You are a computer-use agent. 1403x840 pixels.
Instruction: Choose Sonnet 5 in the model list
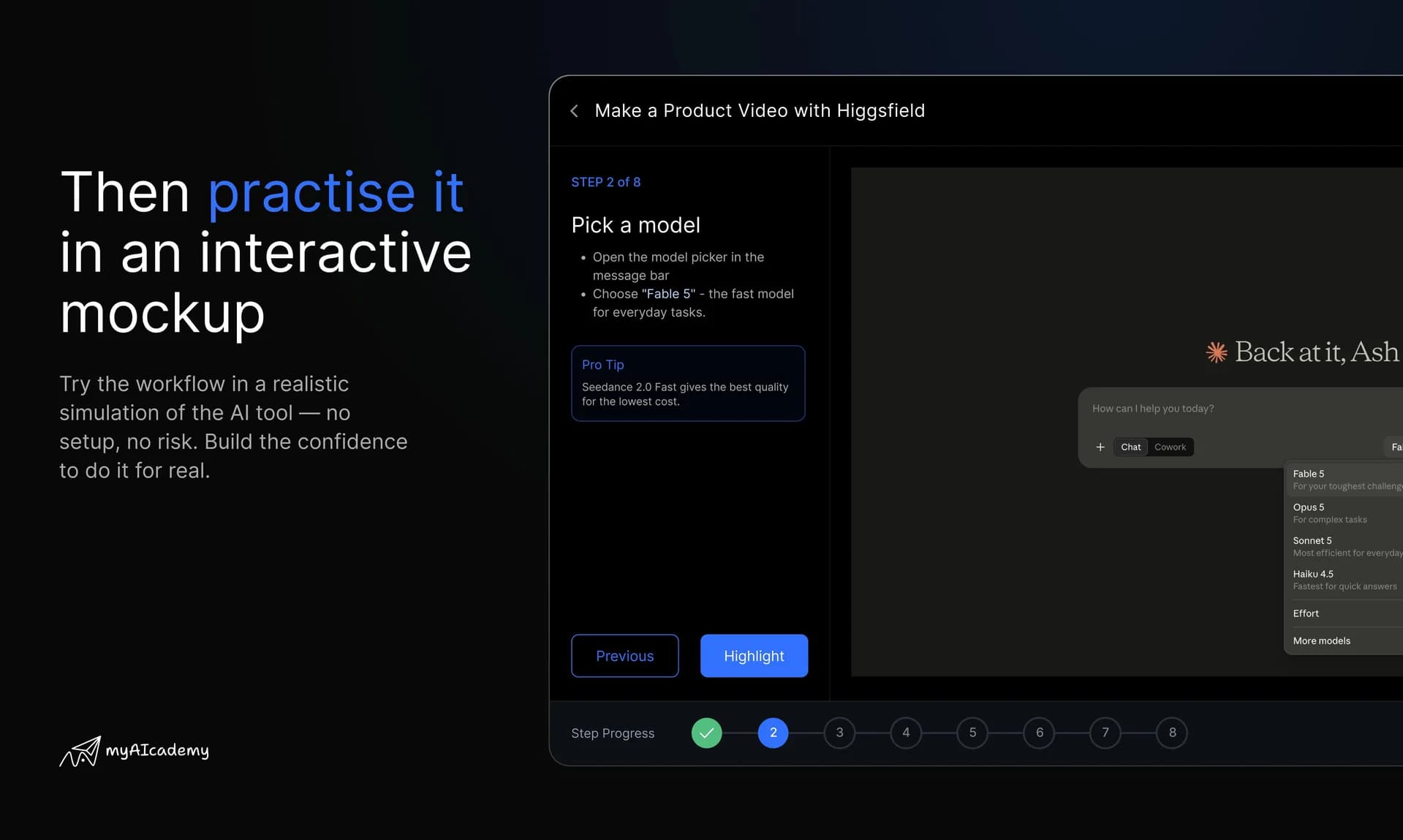(x=1344, y=547)
